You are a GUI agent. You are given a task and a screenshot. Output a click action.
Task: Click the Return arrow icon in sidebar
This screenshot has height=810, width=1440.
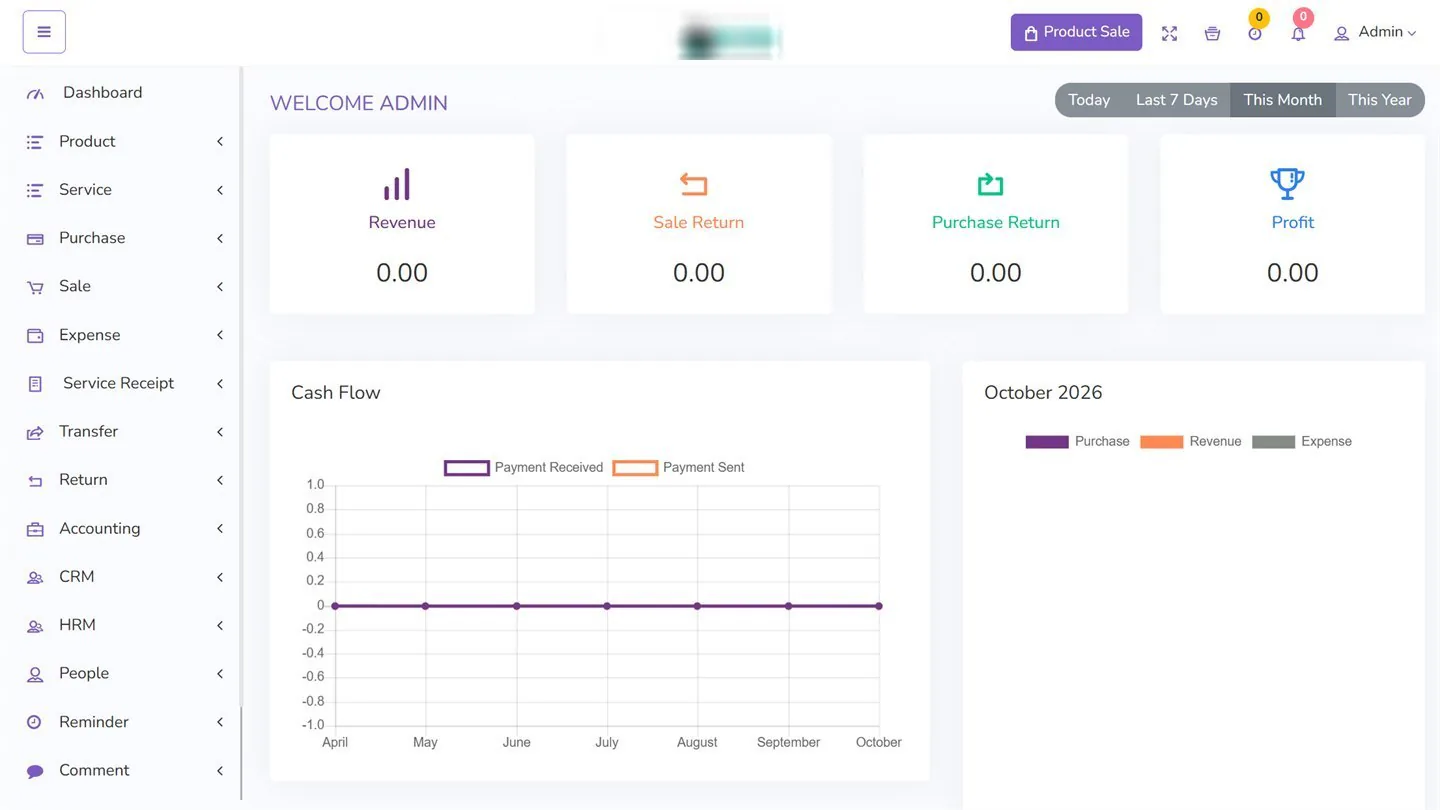(35, 481)
